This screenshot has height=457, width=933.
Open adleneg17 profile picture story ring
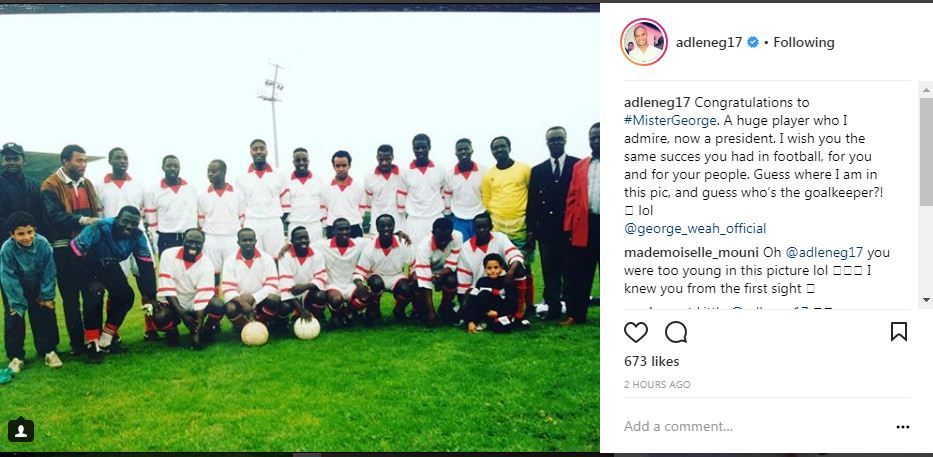(644, 42)
